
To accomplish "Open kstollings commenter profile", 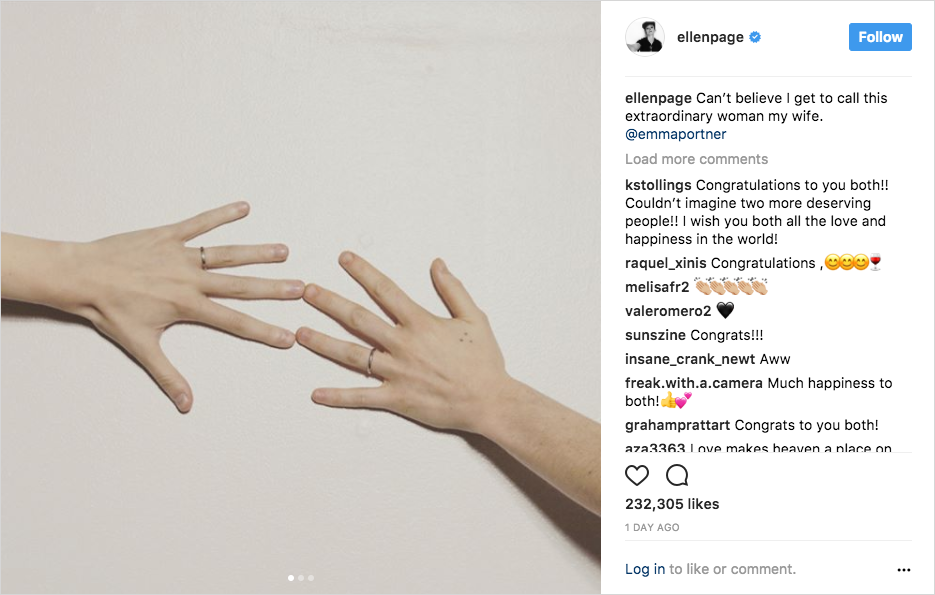I will click(658, 185).
